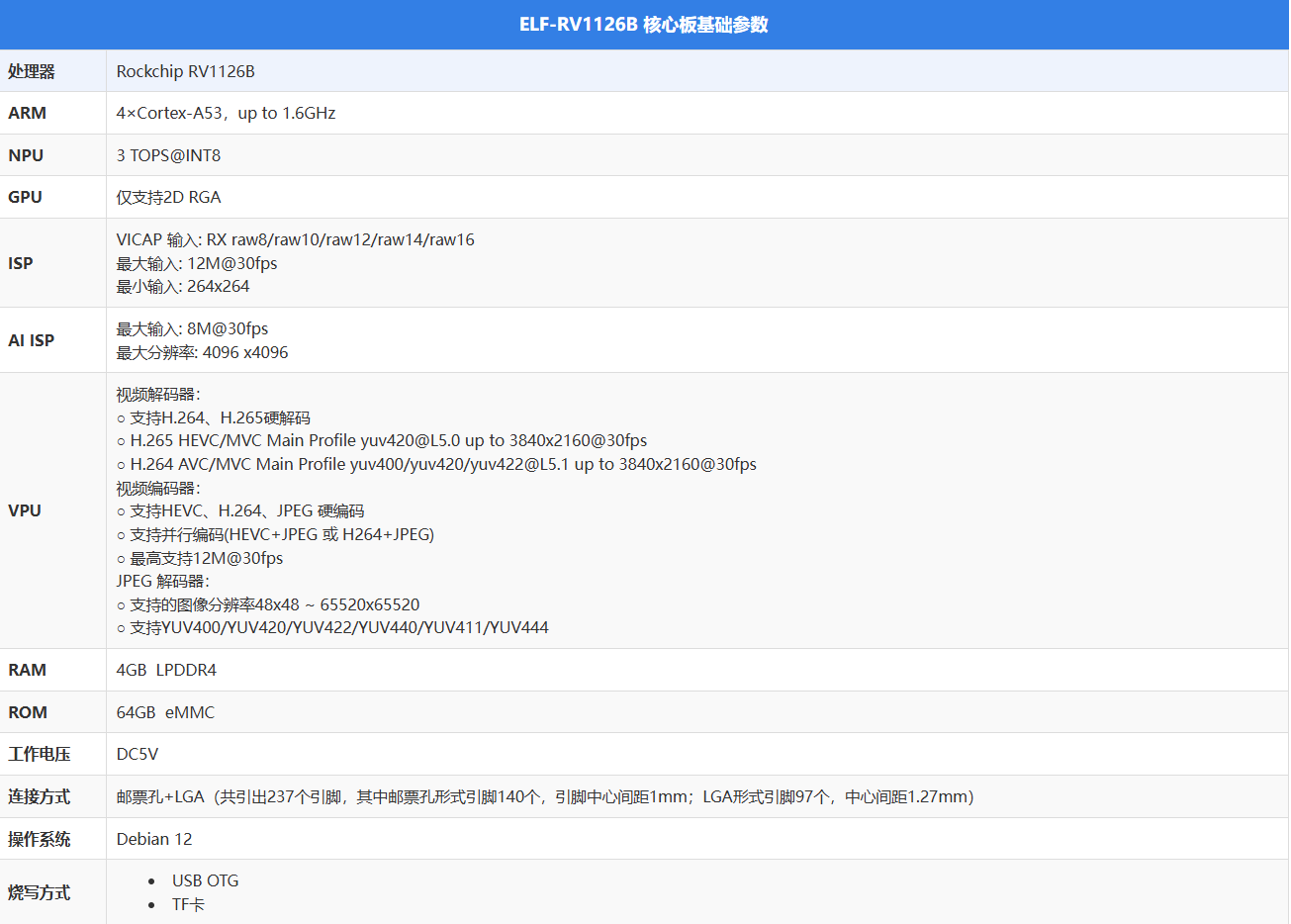Click the 64GB eMMC value

tap(165, 712)
